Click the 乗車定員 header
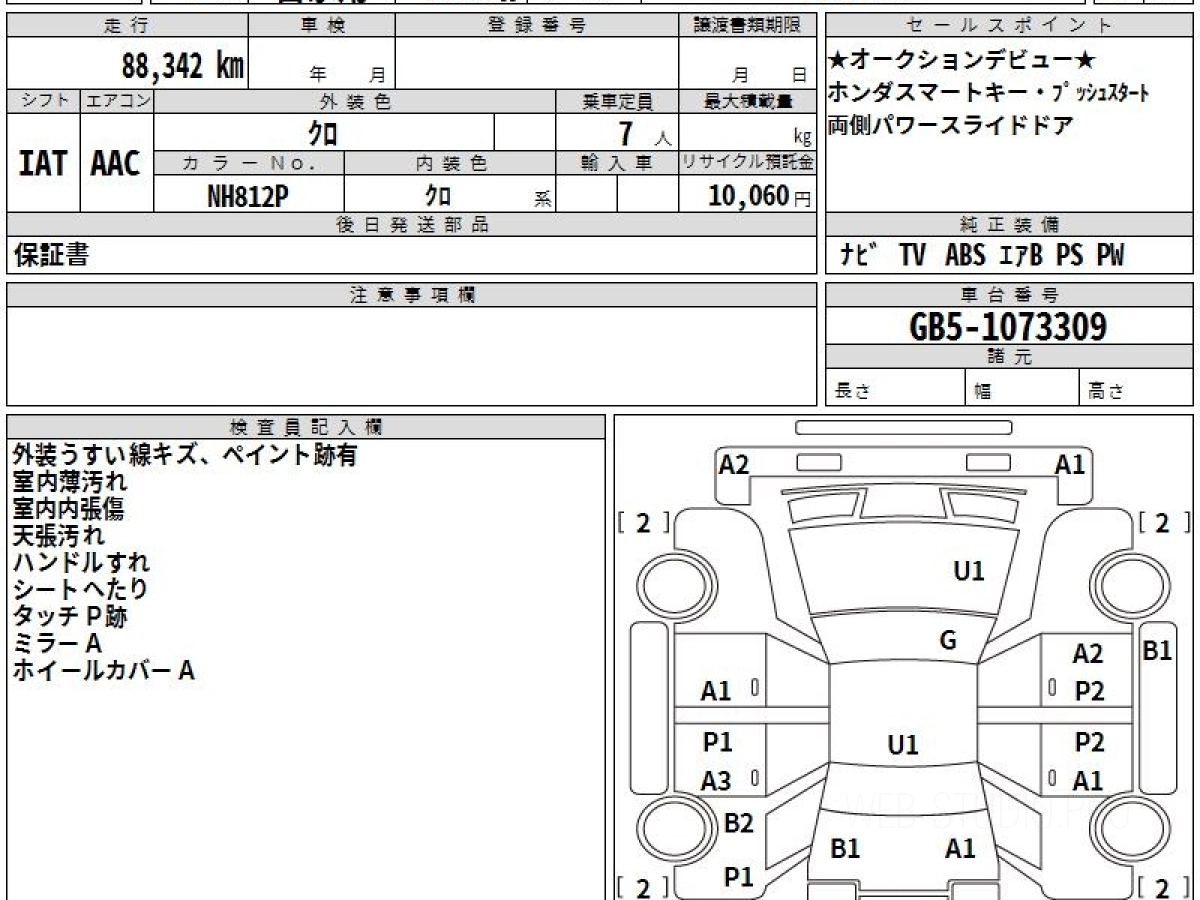This screenshot has height=900, width=1200. point(617,101)
